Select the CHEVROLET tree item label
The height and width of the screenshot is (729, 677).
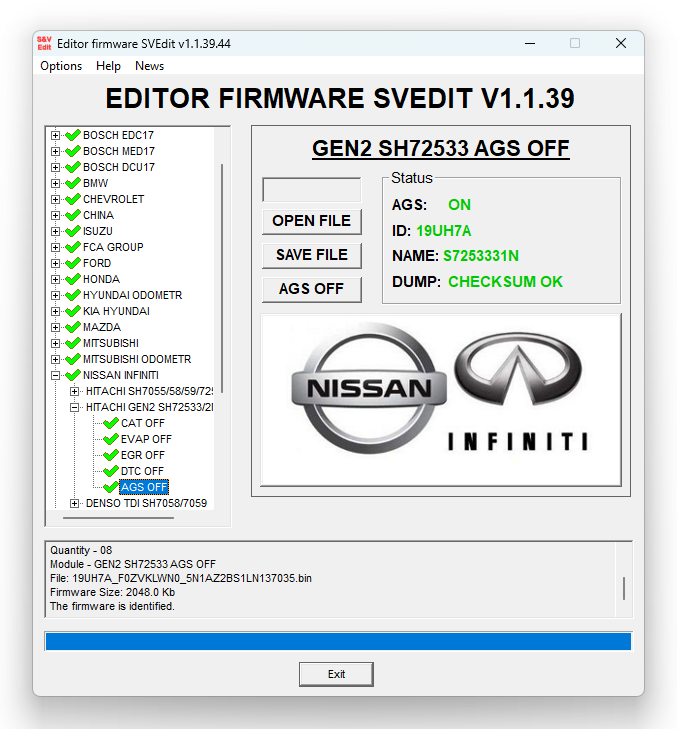[x=113, y=199]
